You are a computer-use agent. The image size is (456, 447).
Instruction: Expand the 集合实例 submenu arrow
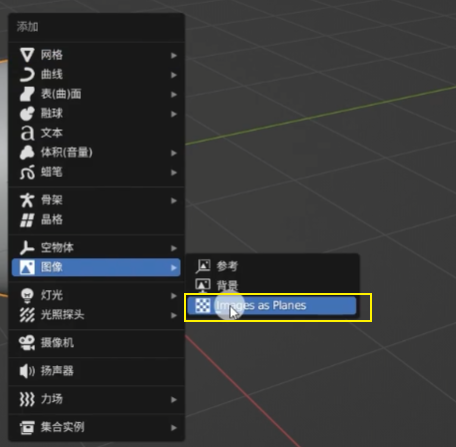[174, 428]
